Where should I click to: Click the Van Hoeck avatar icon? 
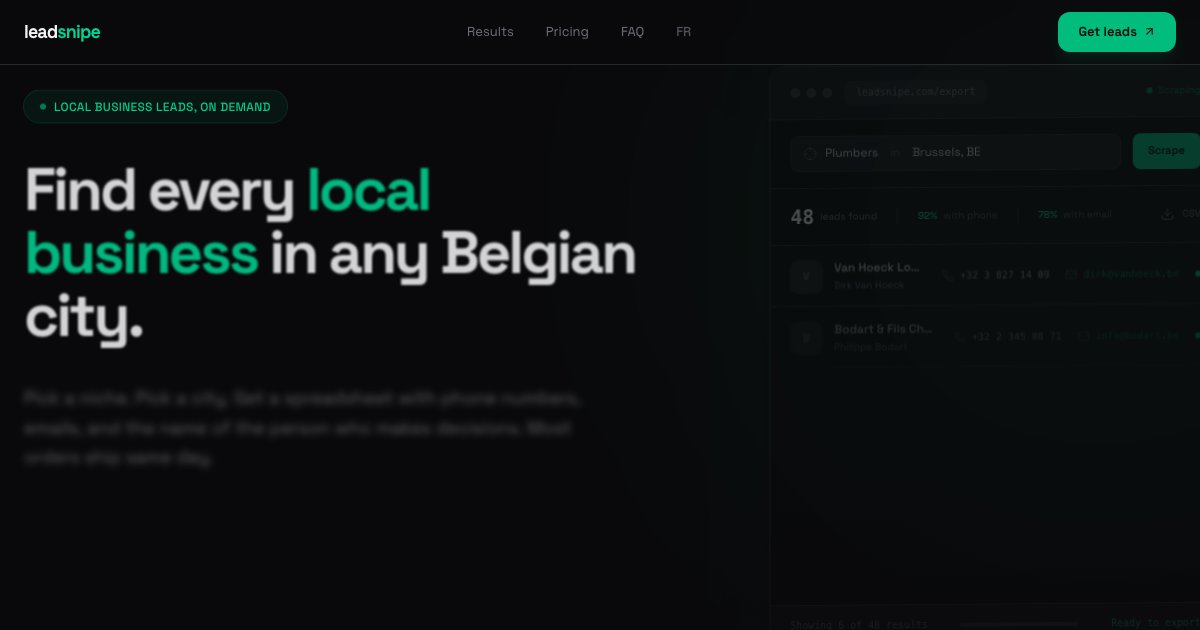(x=806, y=276)
